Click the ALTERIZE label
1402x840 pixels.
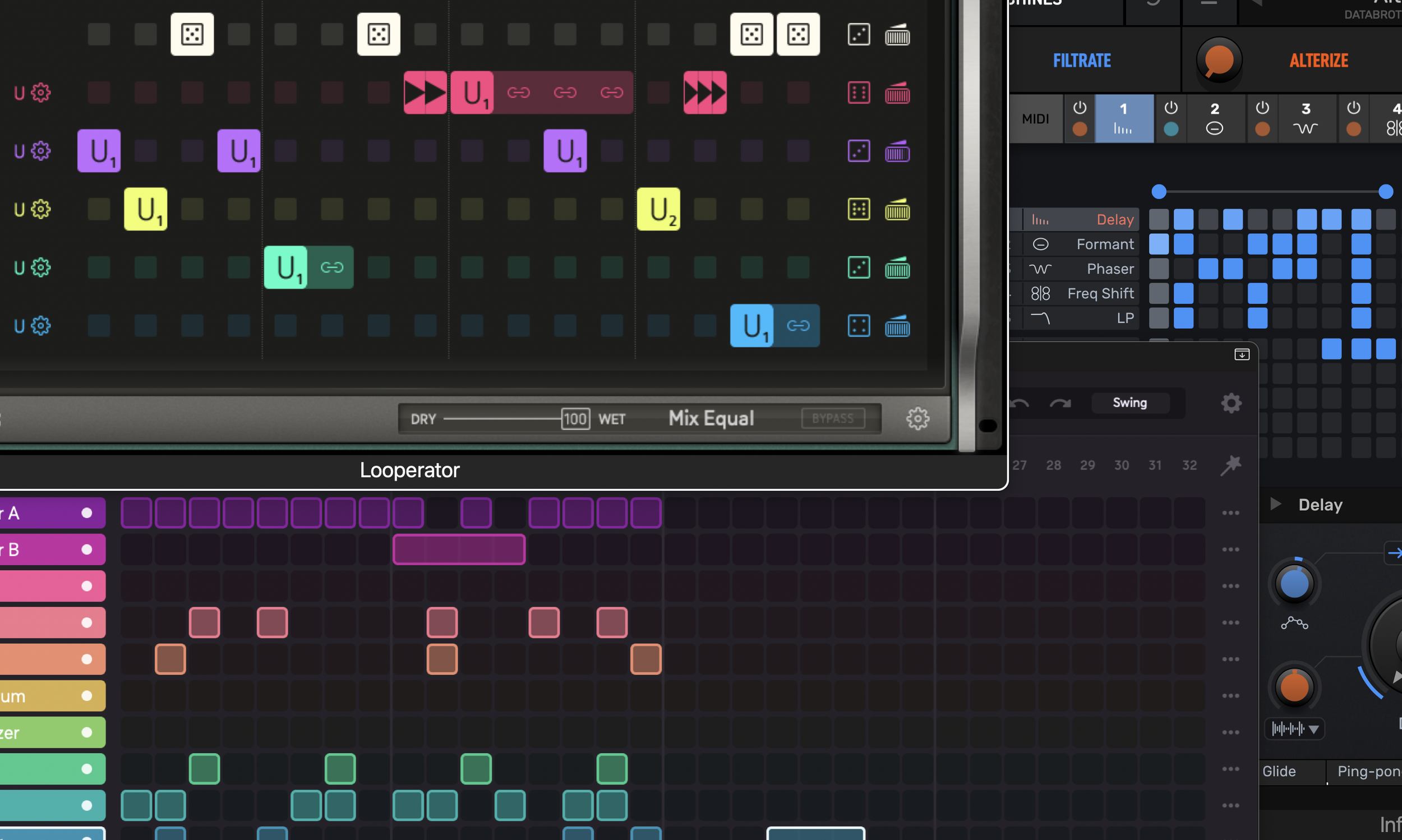coord(1319,61)
